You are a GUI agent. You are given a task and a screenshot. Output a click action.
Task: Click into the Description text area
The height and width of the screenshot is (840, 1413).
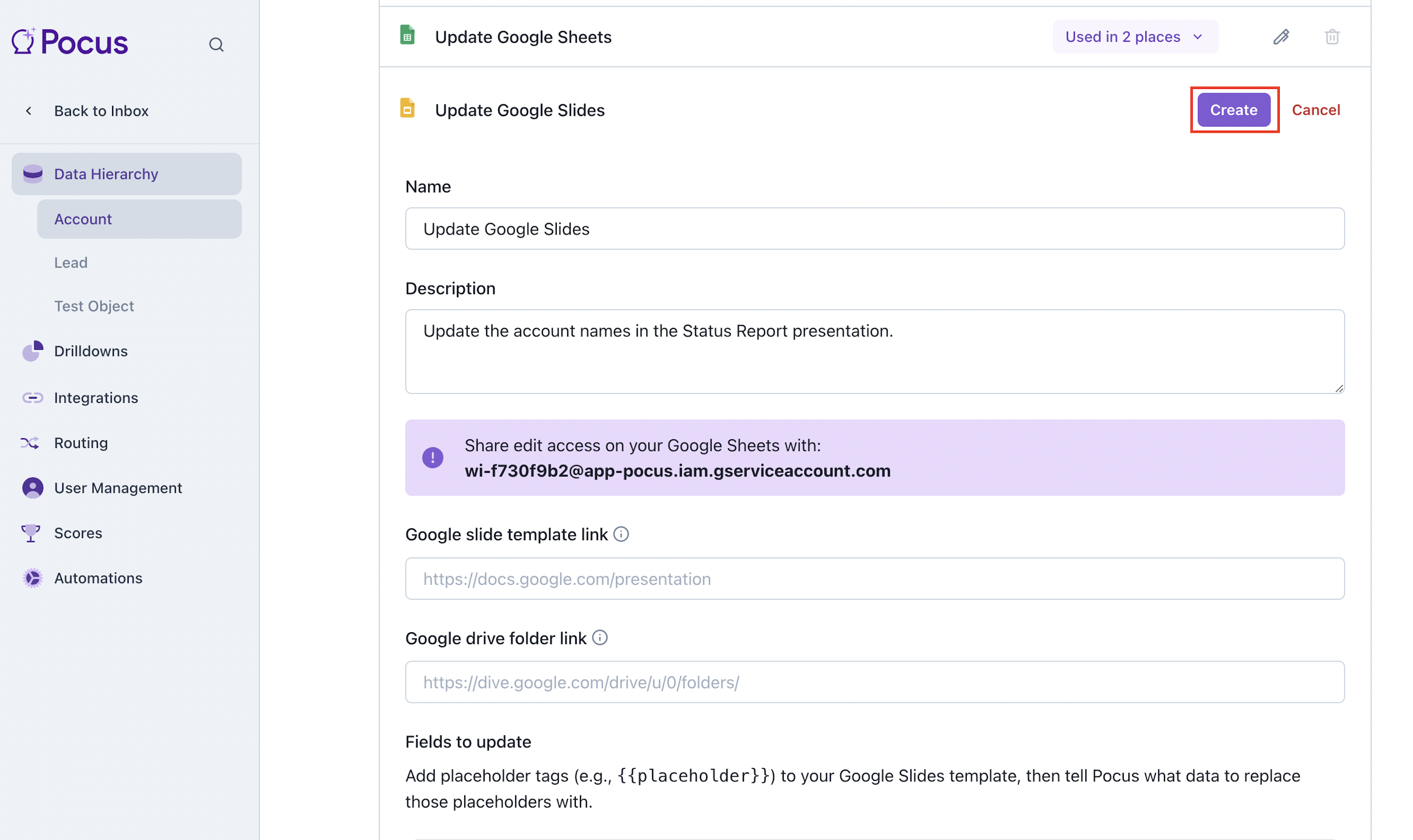click(874, 351)
